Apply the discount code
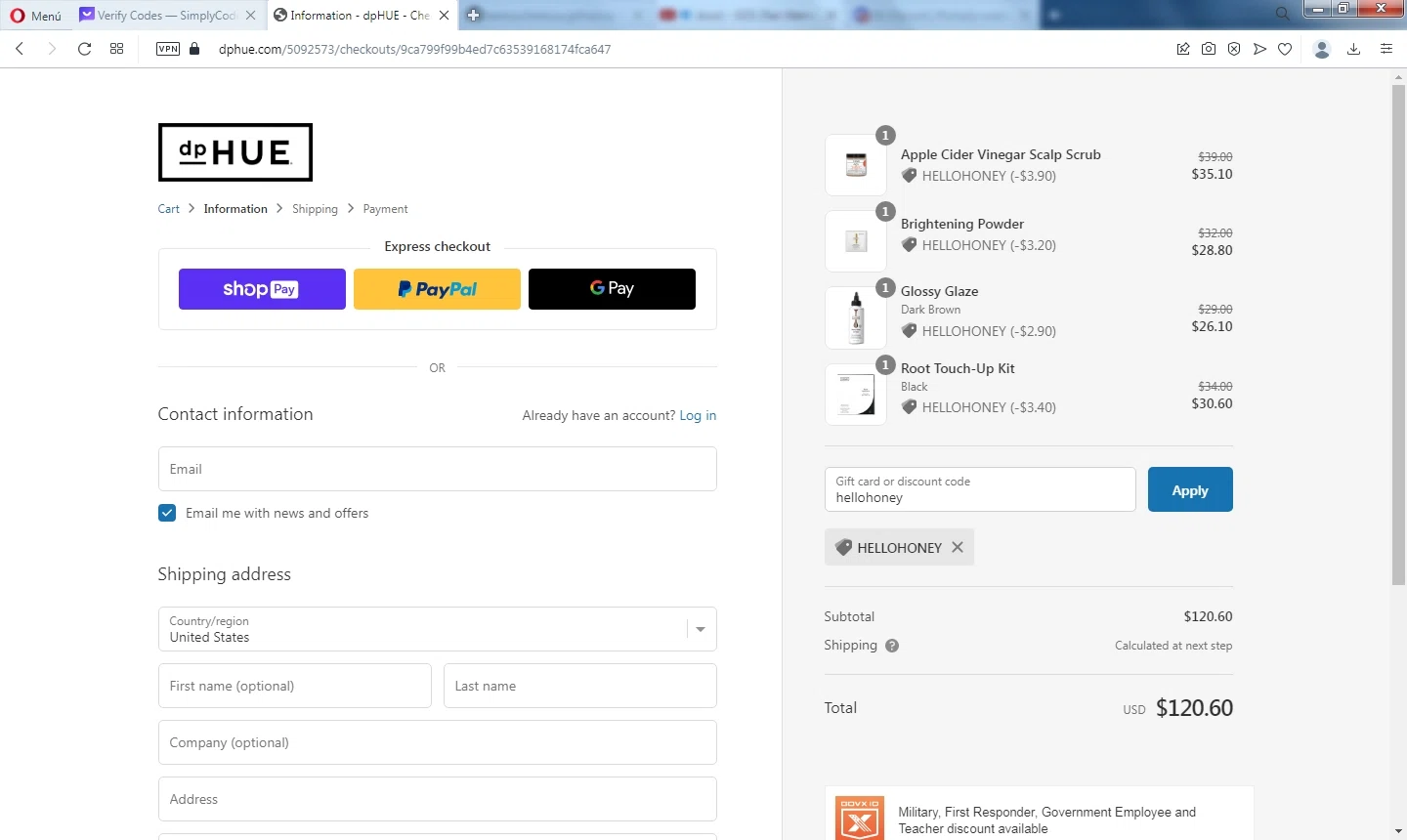This screenshot has width=1407, height=840. (1190, 489)
